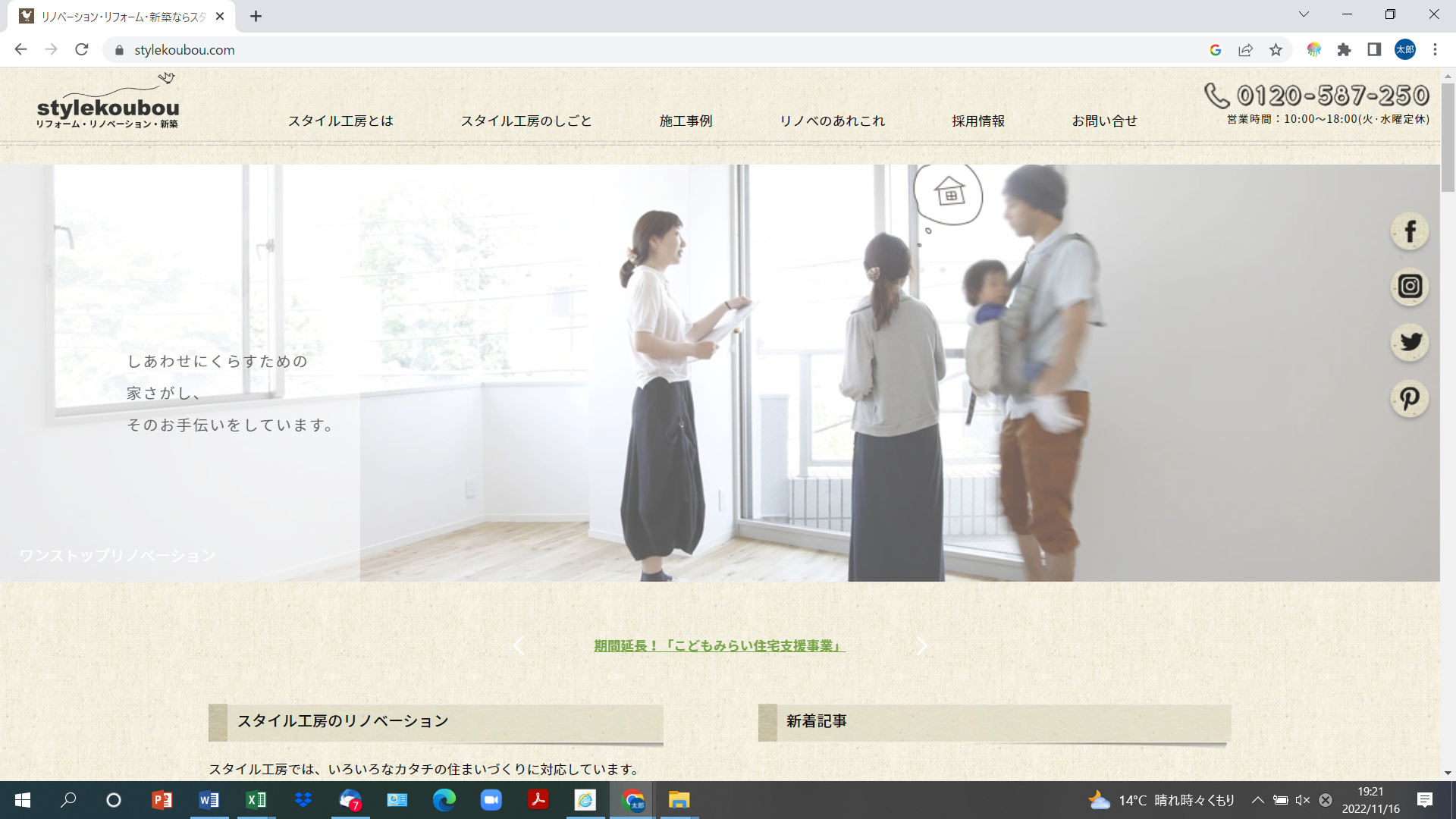1456x819 pixels.
Task: Show previous news slide arrow
Action: (x=519, y=646)
